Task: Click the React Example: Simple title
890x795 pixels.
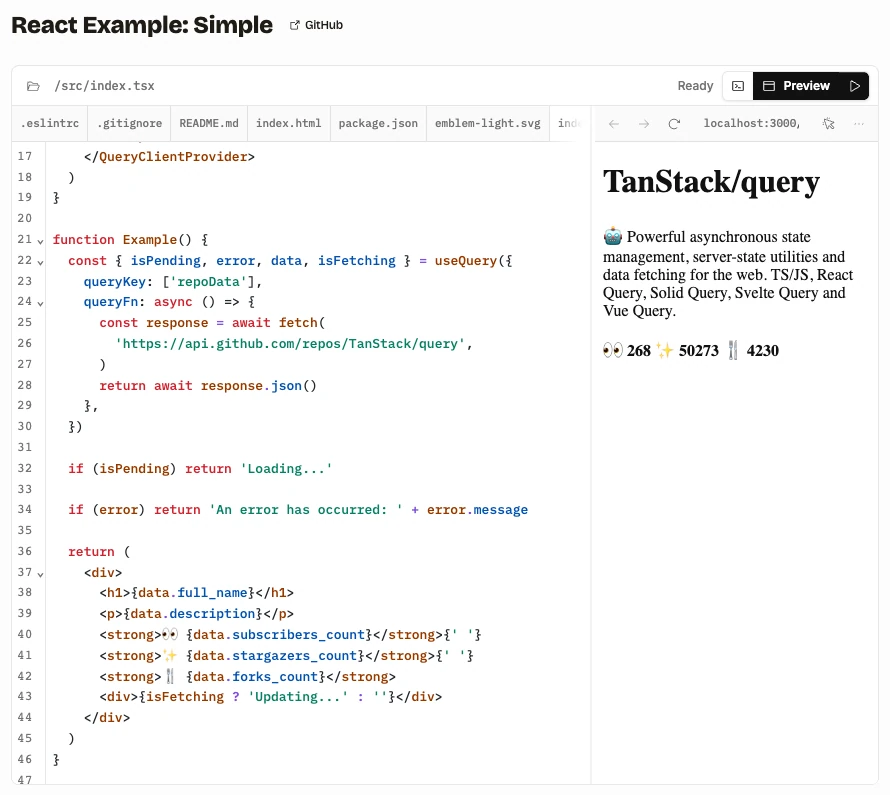Action: click(142, 25)
